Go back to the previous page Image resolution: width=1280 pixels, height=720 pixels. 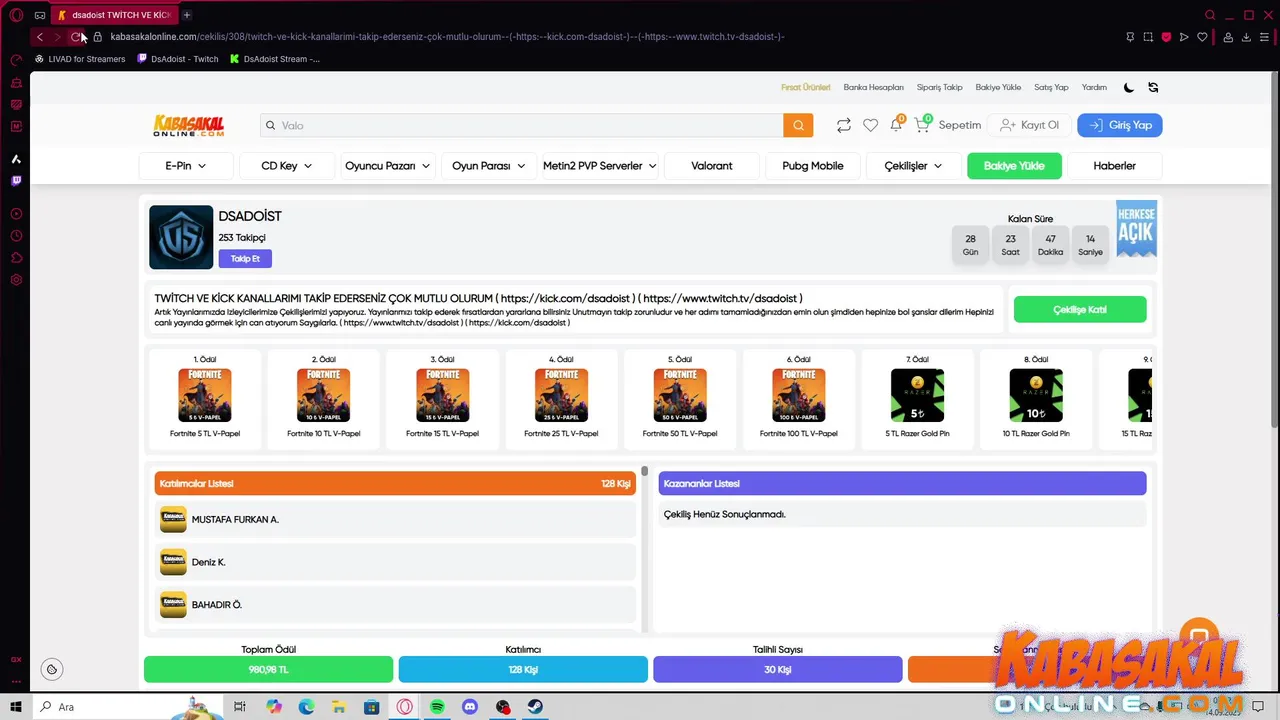point(40,37)
